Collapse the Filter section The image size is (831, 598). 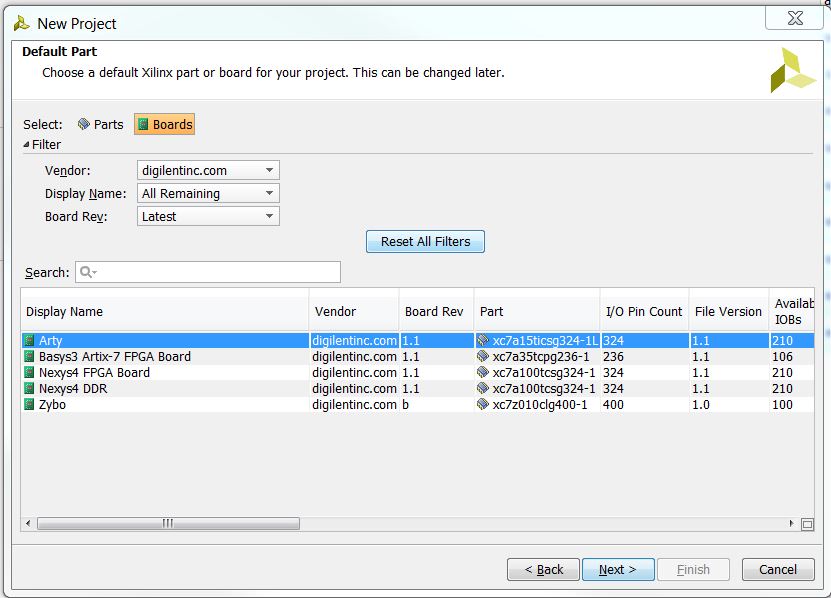[x=26, y=145]
